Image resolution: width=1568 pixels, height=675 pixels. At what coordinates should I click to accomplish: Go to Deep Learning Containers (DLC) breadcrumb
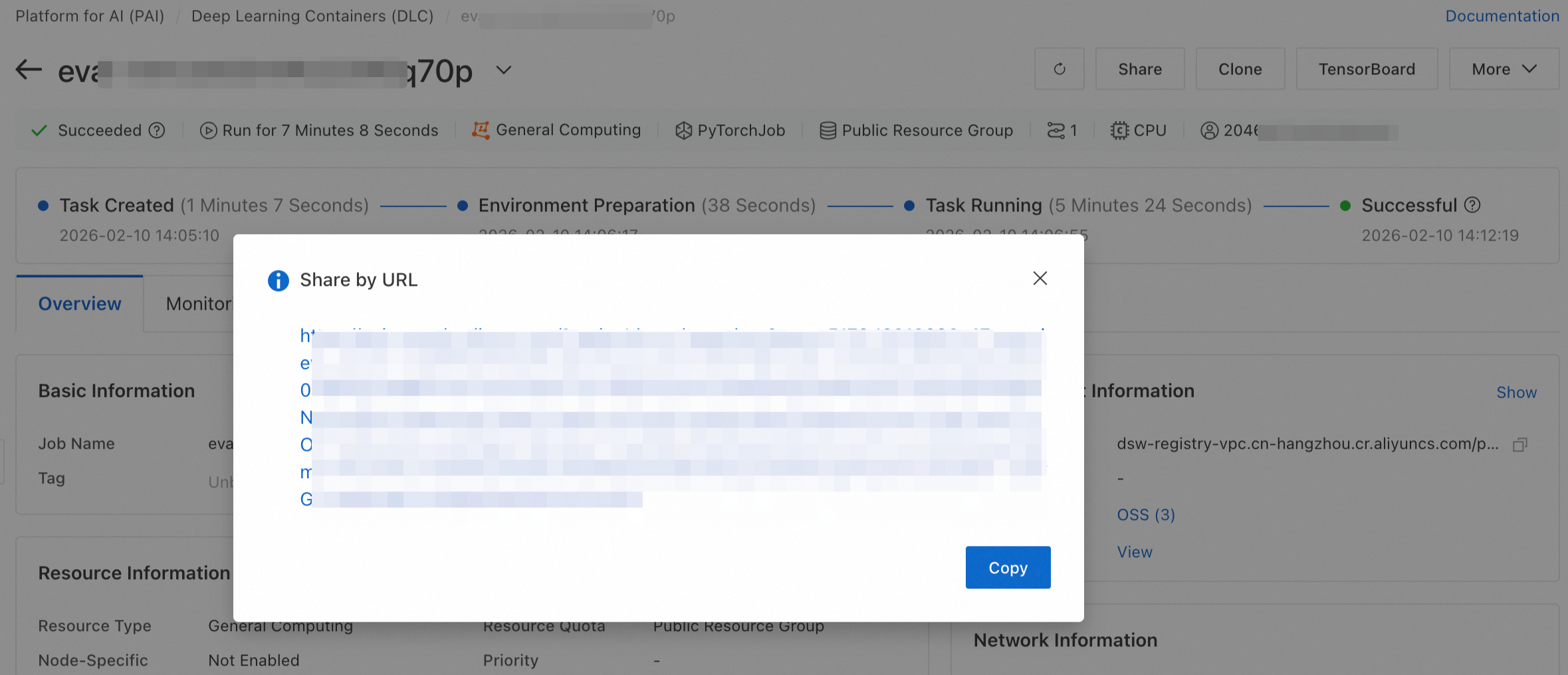pos(312,16)
